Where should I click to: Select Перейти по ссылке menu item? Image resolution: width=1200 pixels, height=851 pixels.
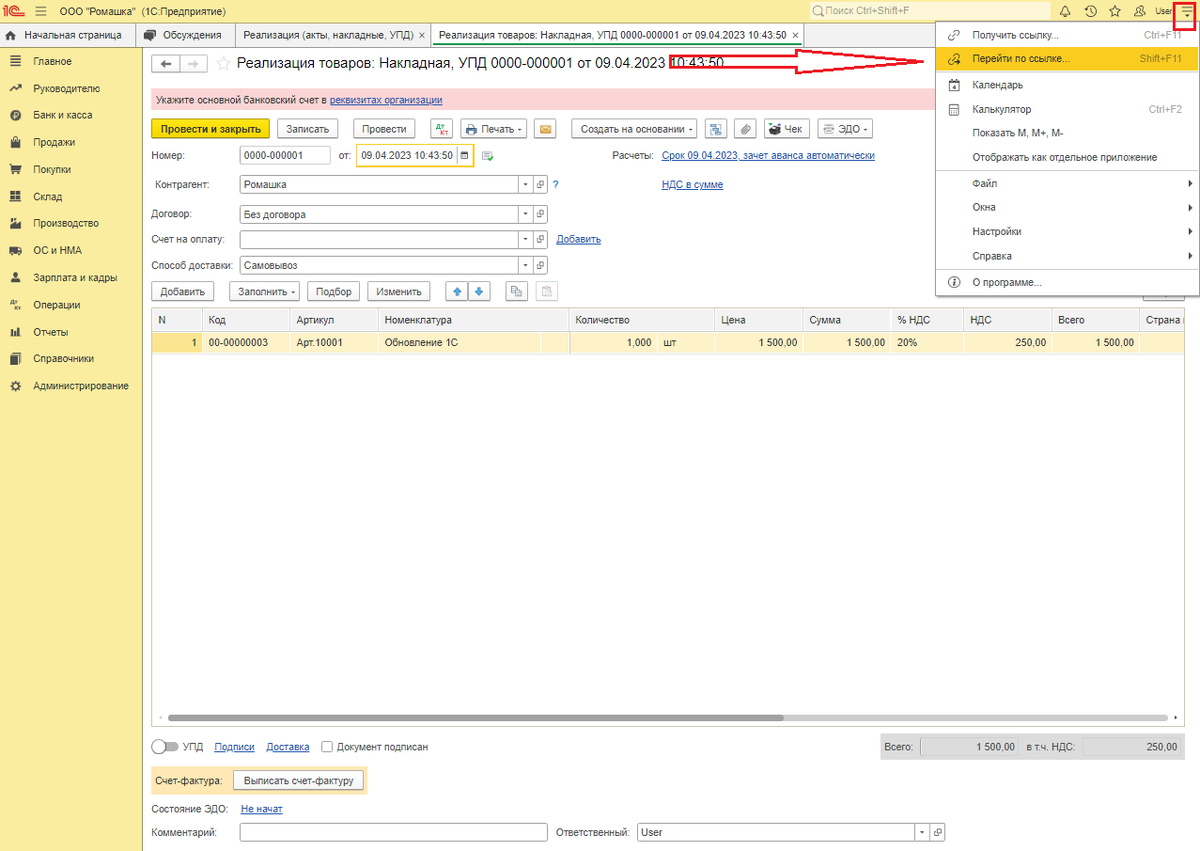[1066, 59]
